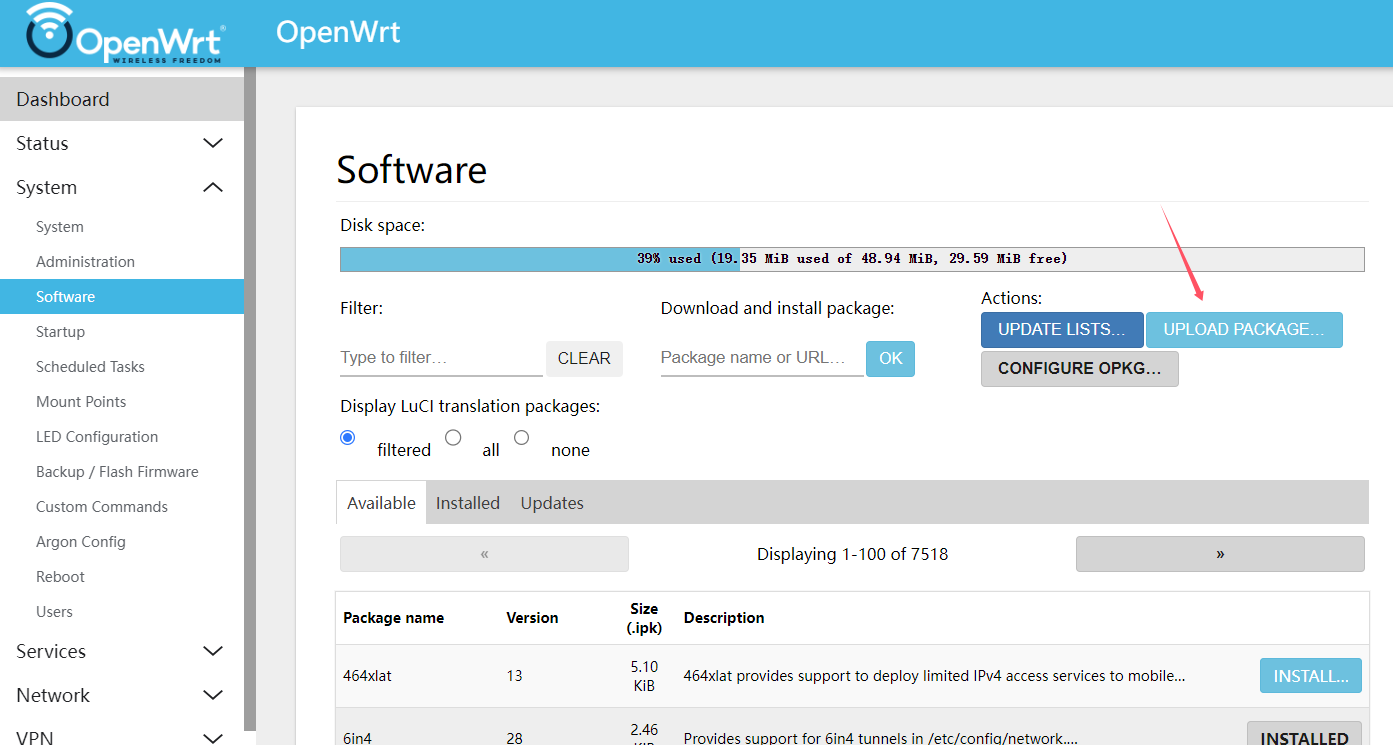Collapse the System menu chevron

pos(213,187)
